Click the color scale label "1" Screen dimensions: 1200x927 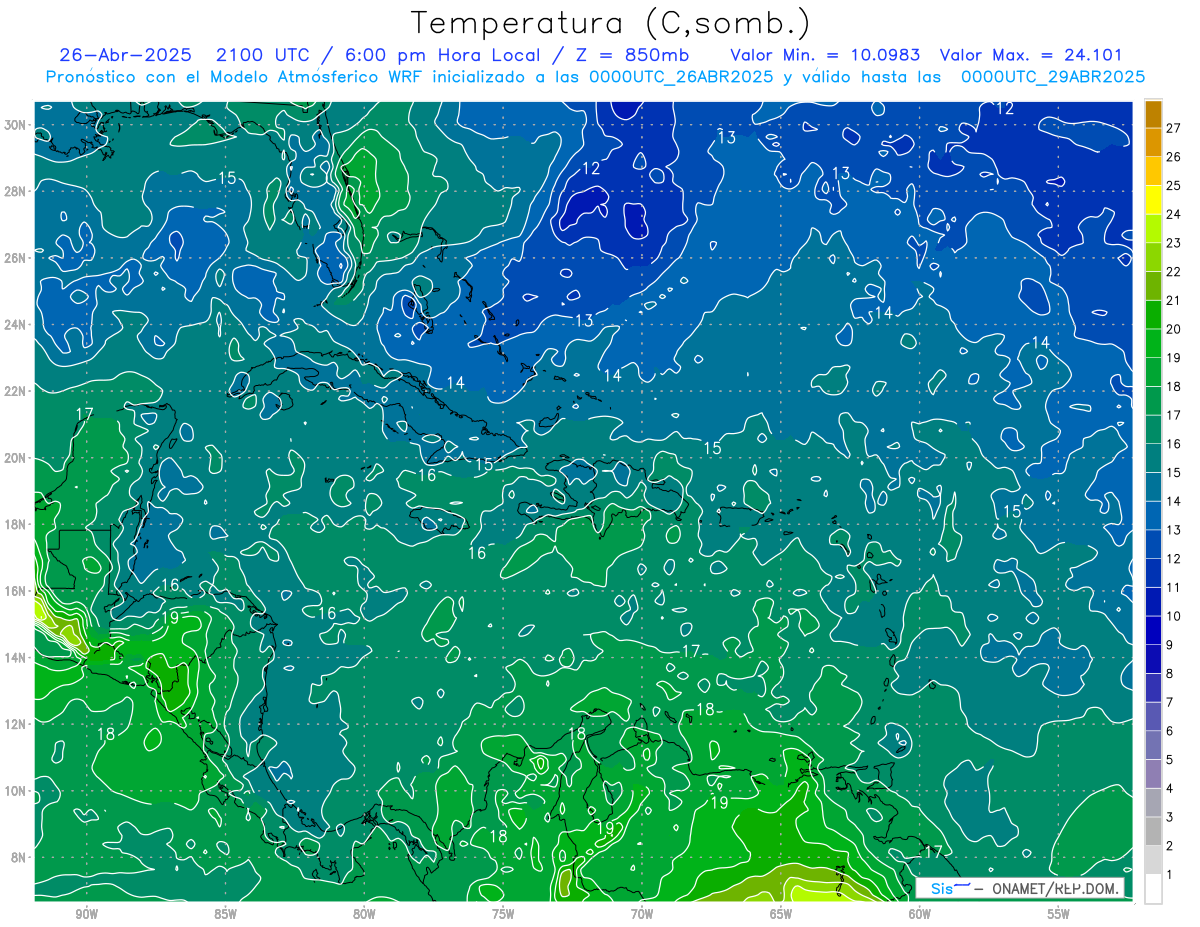(1171, 875)
